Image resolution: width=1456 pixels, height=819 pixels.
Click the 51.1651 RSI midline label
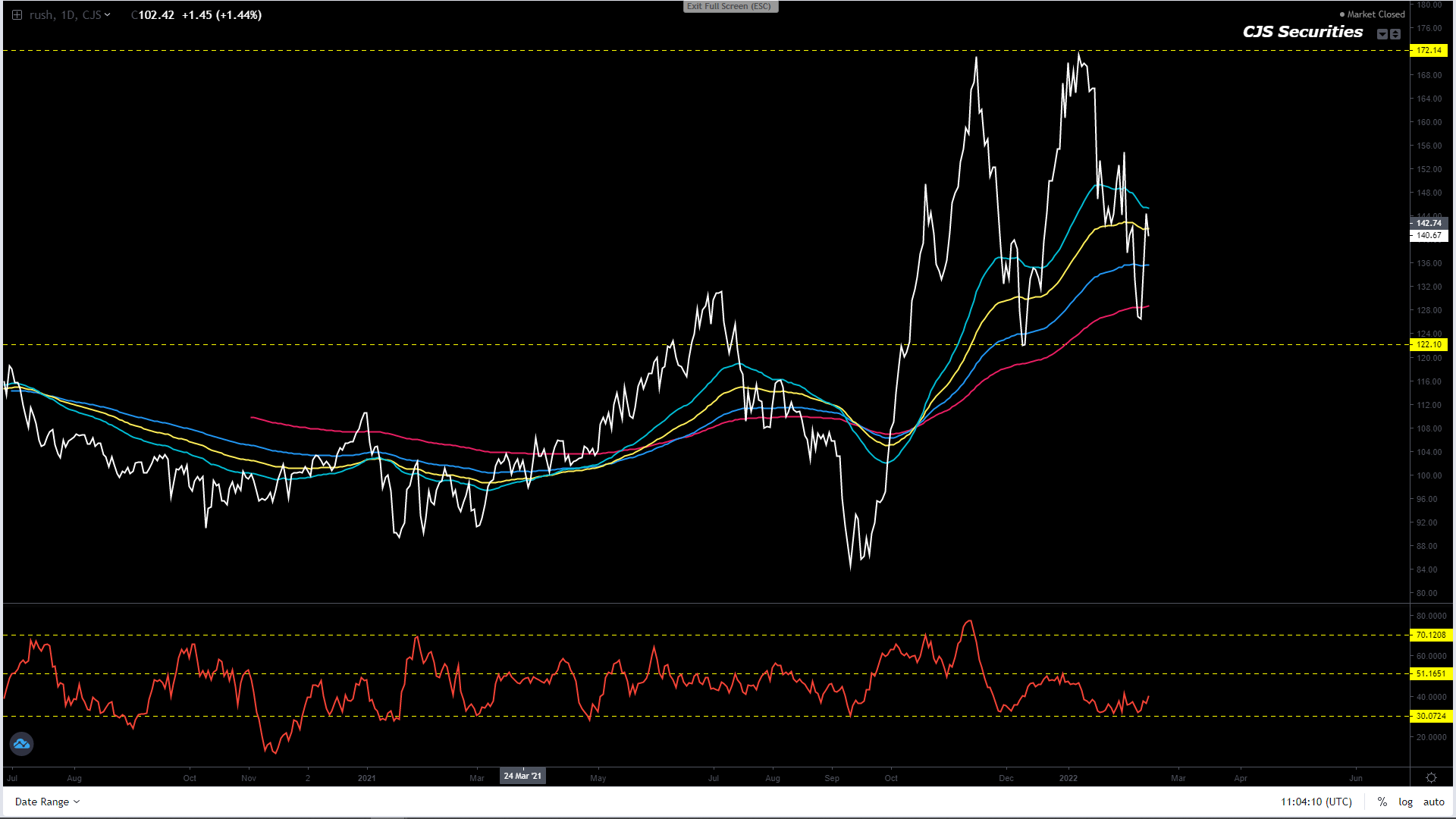[1430, 673]
